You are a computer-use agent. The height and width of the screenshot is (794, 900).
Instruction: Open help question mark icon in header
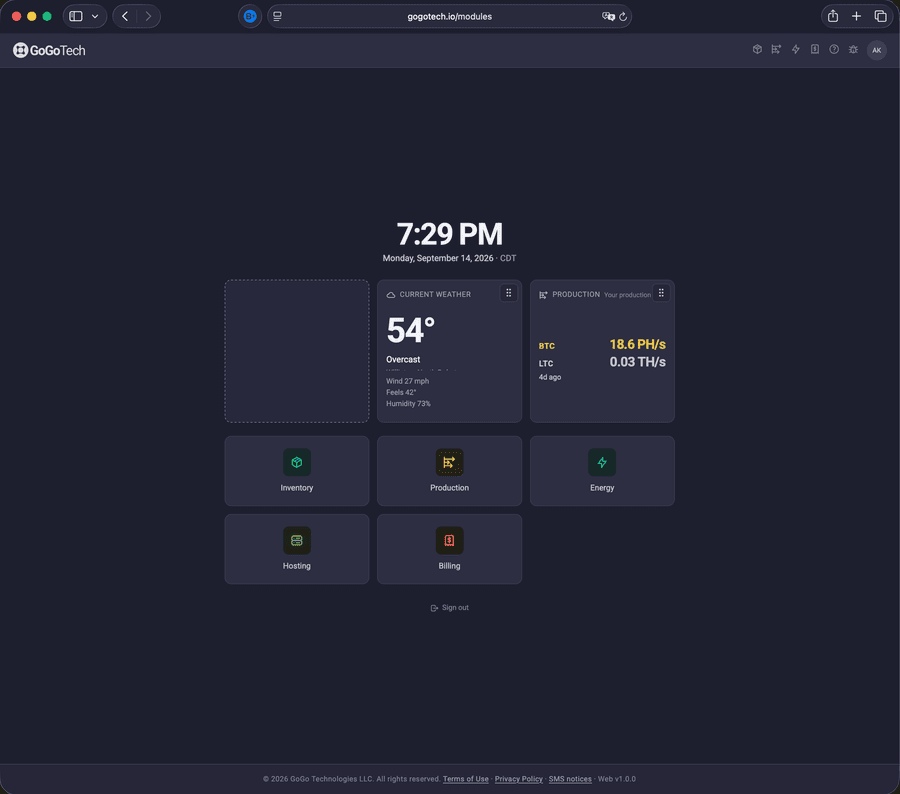click(x=834, y=49)
